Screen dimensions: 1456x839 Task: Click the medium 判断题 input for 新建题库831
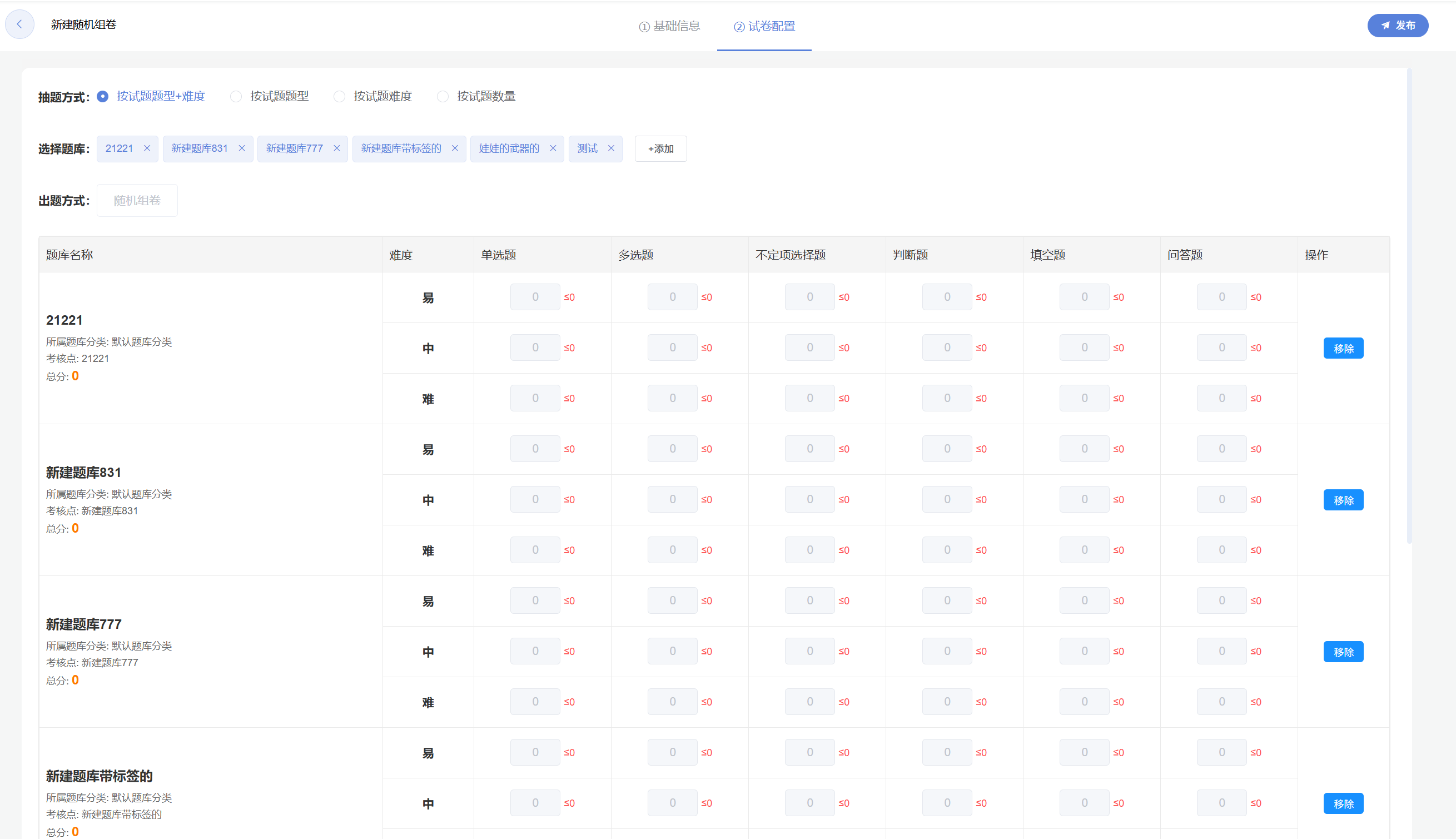[947, 499]
